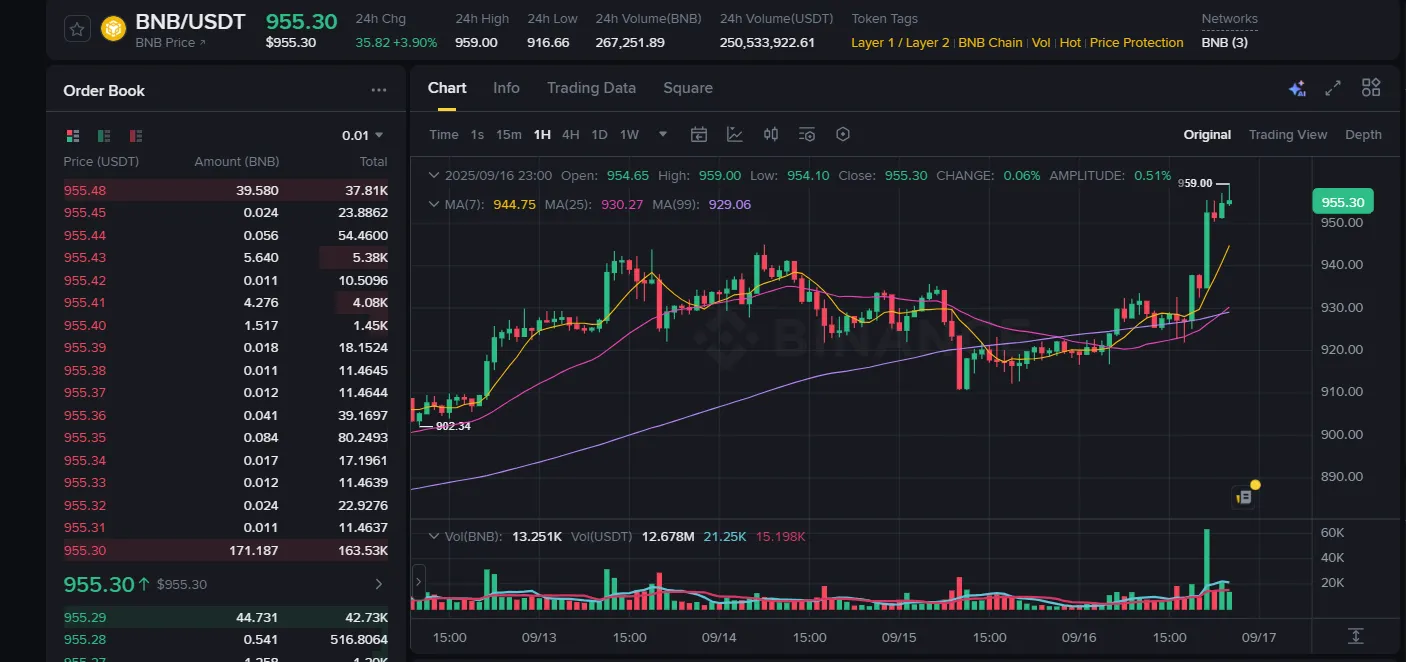Screen dimensions: 1406x662
Task: Click the circular target icon in chart toolbar
Action: [x=843, y=134]
